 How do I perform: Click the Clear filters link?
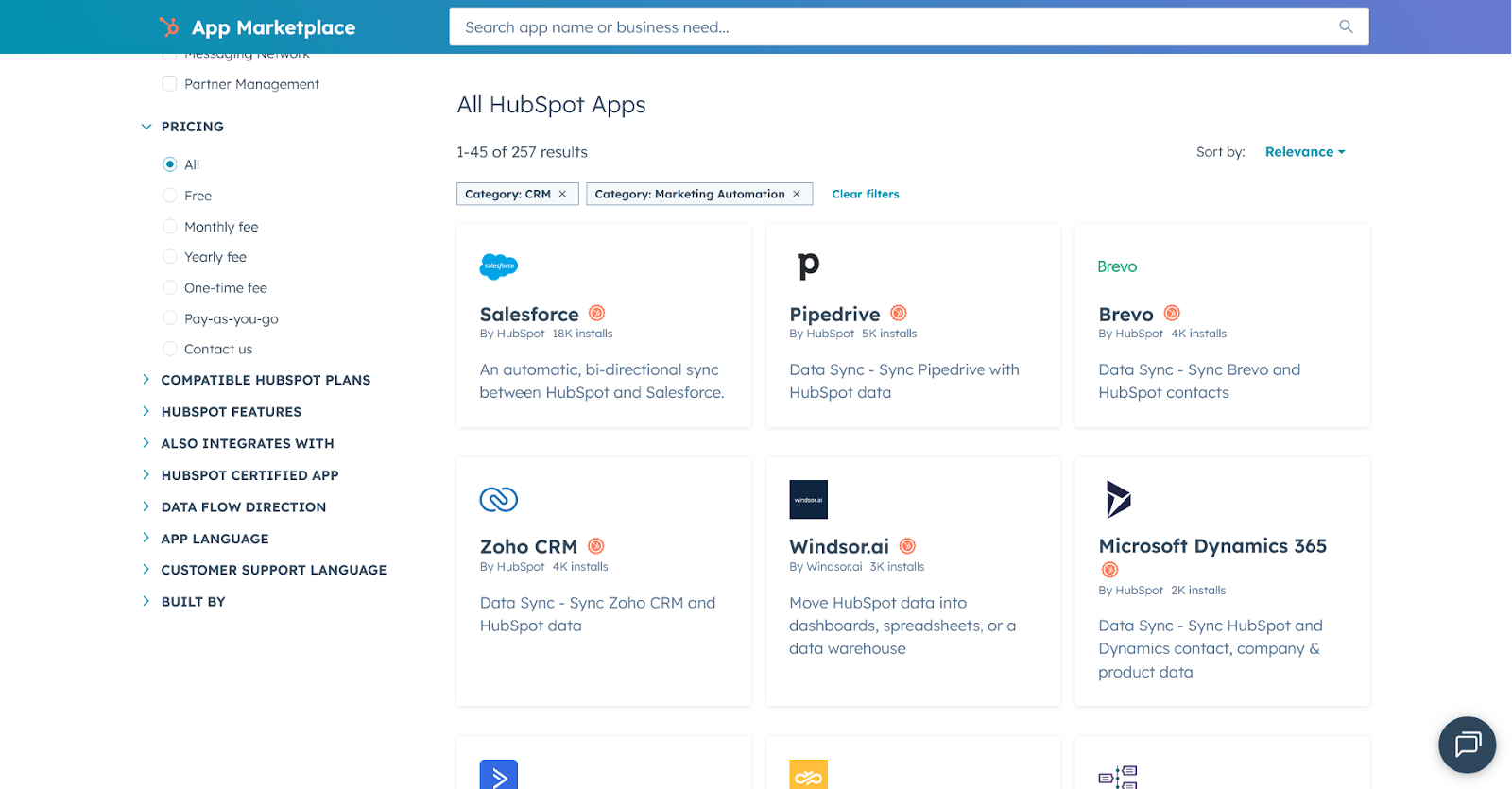coord(866,194)
